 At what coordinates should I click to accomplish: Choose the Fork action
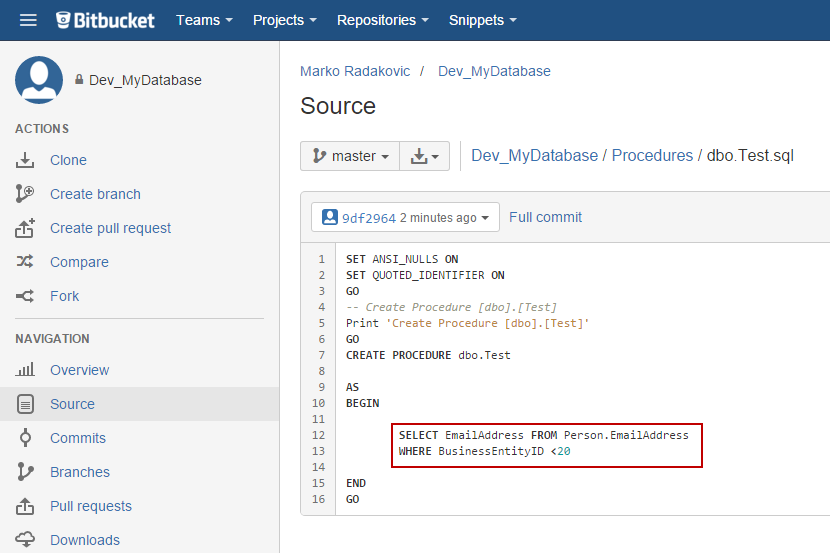(x=65, y=296)
